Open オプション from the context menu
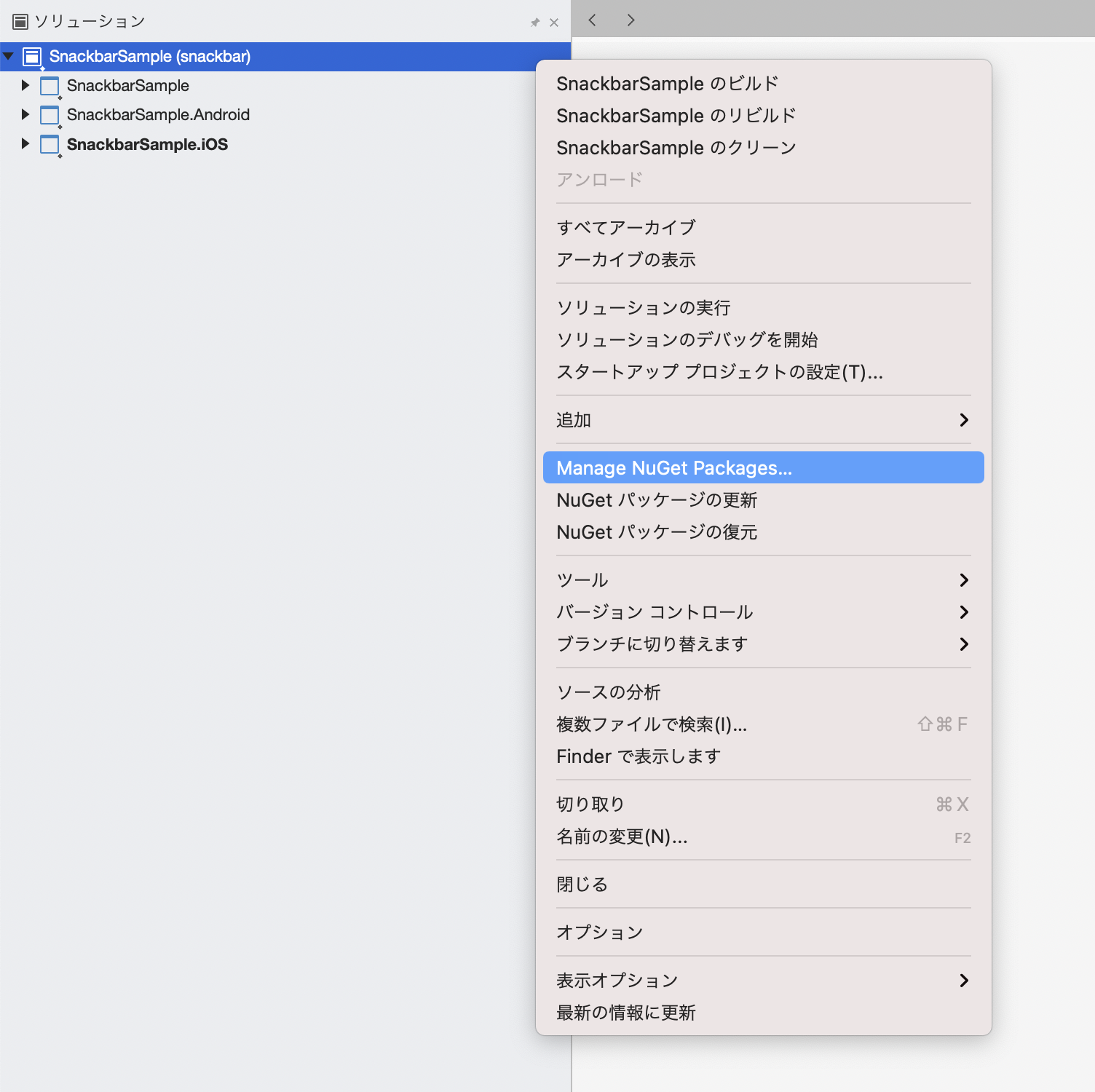 [x=764, y=933]
